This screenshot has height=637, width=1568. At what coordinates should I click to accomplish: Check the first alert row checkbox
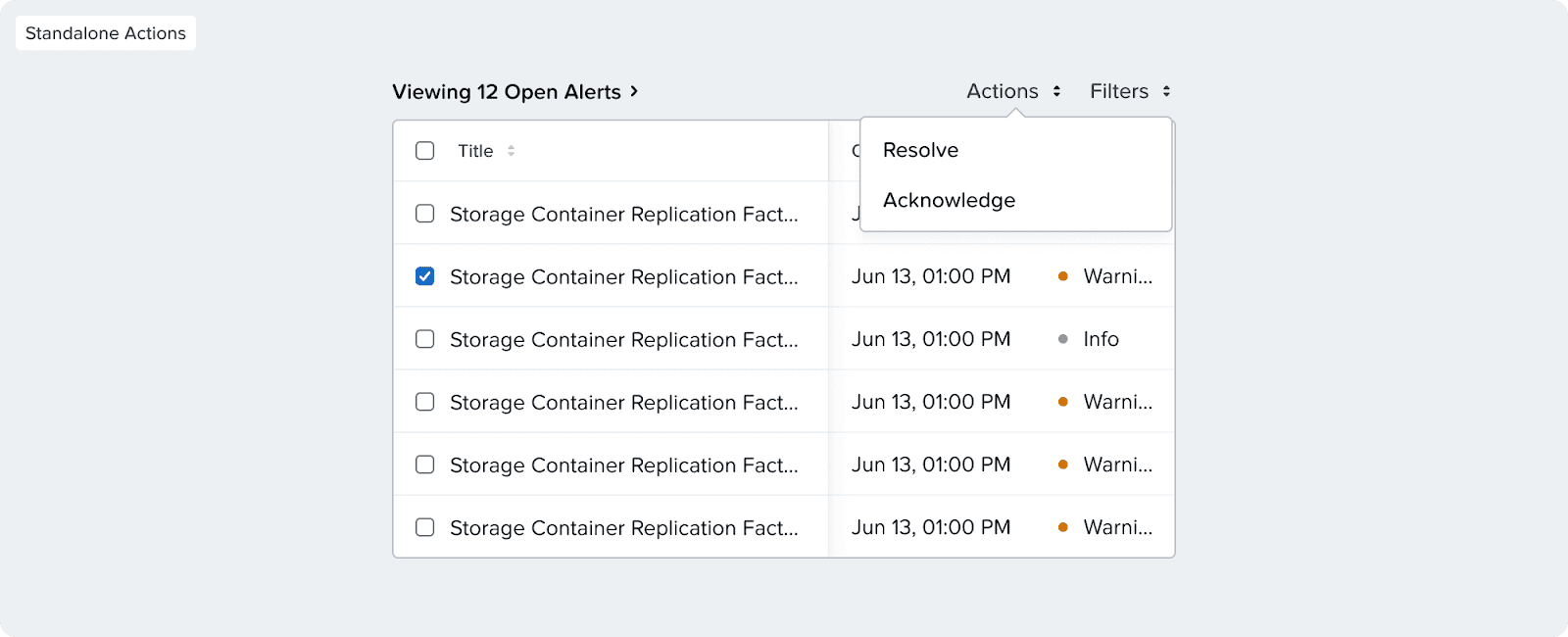point(425,214)
